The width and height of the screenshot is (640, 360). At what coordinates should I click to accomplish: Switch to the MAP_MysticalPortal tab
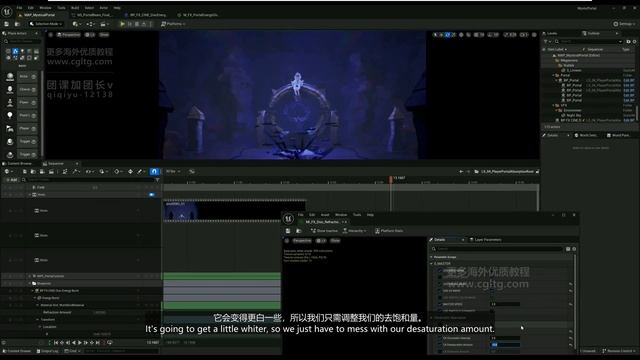[39, 15]
